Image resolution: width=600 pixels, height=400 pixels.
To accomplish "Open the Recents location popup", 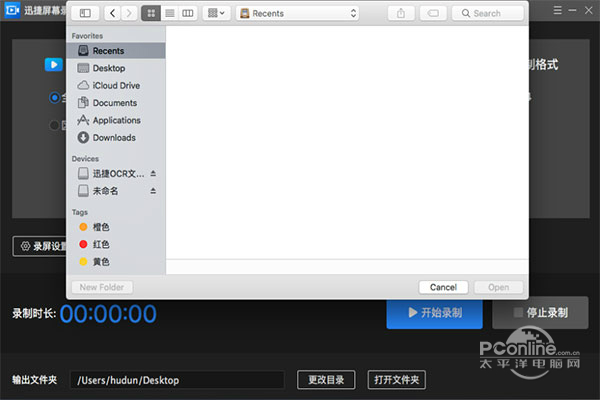I will pos(298,13).
